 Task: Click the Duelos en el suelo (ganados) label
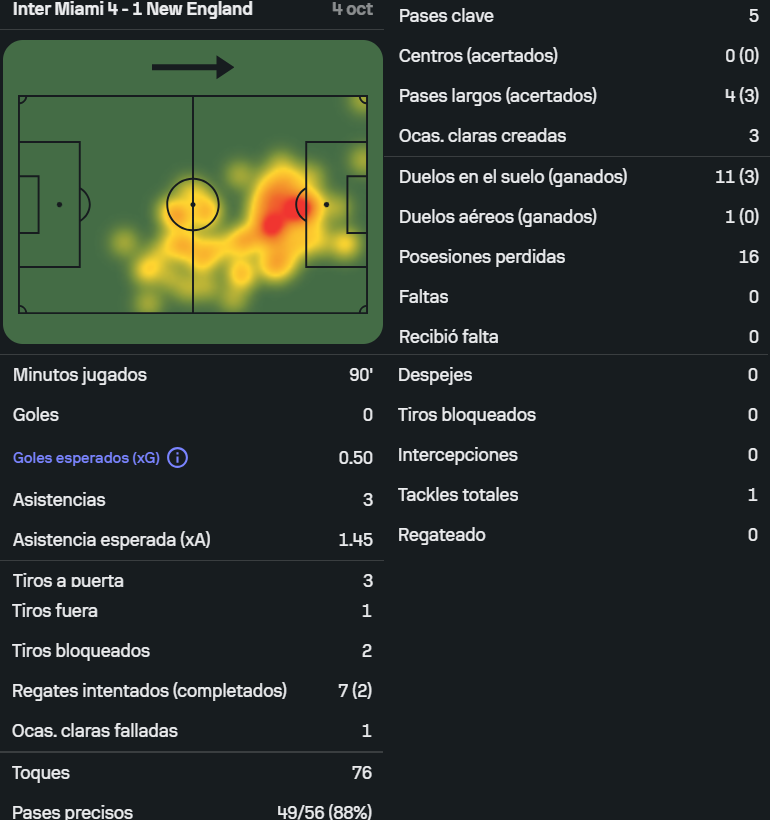click(513, 177)
